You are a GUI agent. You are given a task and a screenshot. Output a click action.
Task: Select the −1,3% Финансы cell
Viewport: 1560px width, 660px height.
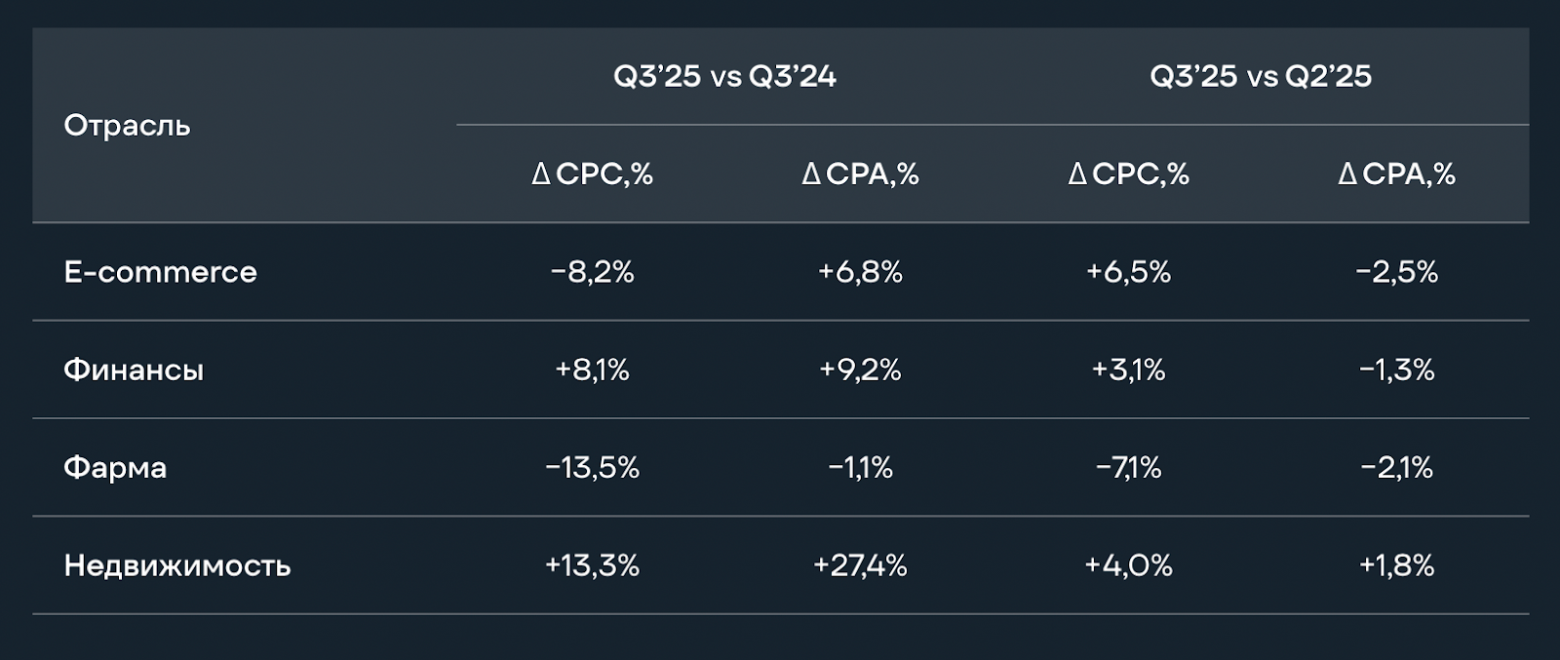pyautogui.click(x=1397, y=370)
